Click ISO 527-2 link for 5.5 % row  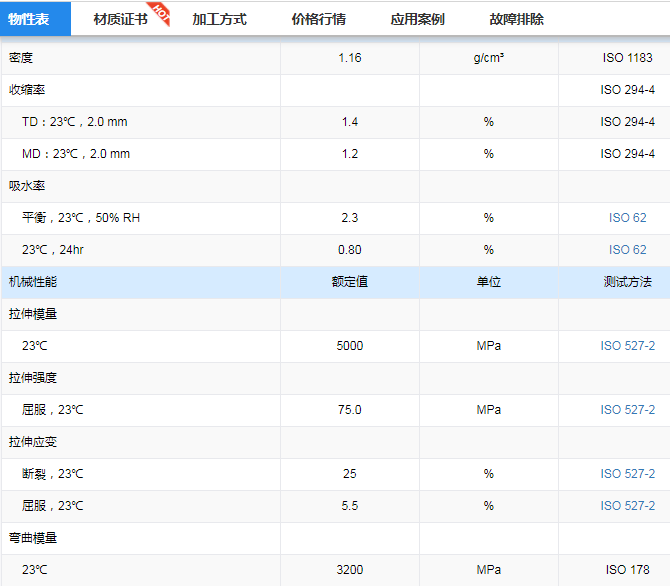coord(627,506)
